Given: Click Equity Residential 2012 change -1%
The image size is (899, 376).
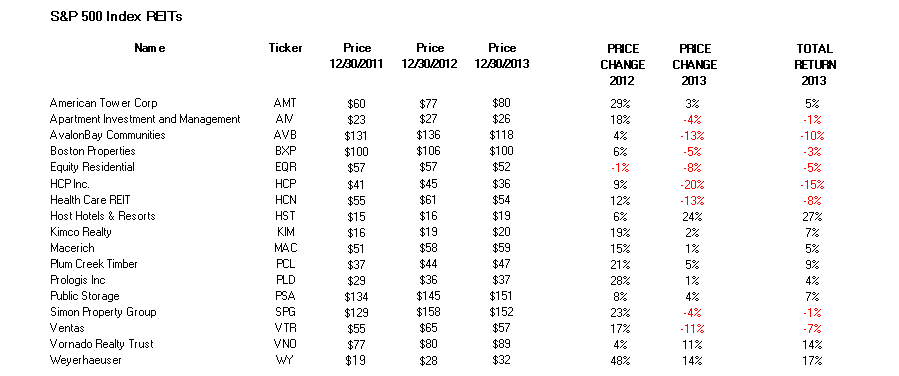Looking at the screenshot, I should tap(622, 168).
